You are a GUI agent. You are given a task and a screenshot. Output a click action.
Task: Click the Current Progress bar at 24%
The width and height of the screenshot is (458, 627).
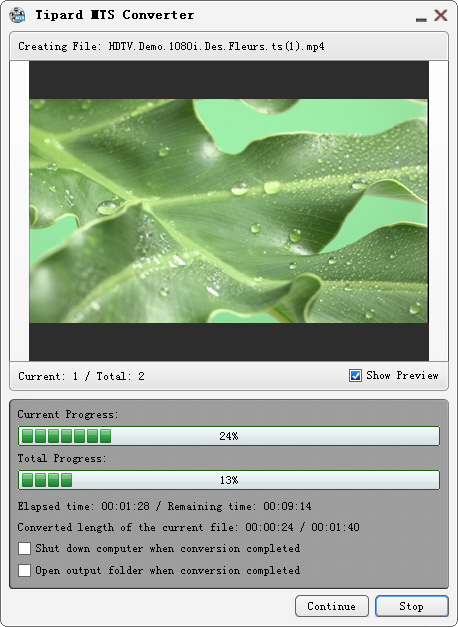[229, 436]
